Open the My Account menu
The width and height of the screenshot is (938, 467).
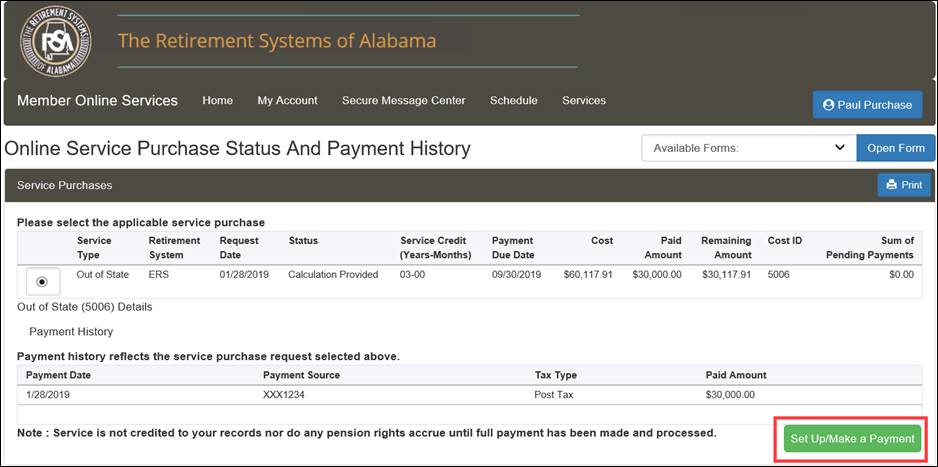tap(287, 100)
